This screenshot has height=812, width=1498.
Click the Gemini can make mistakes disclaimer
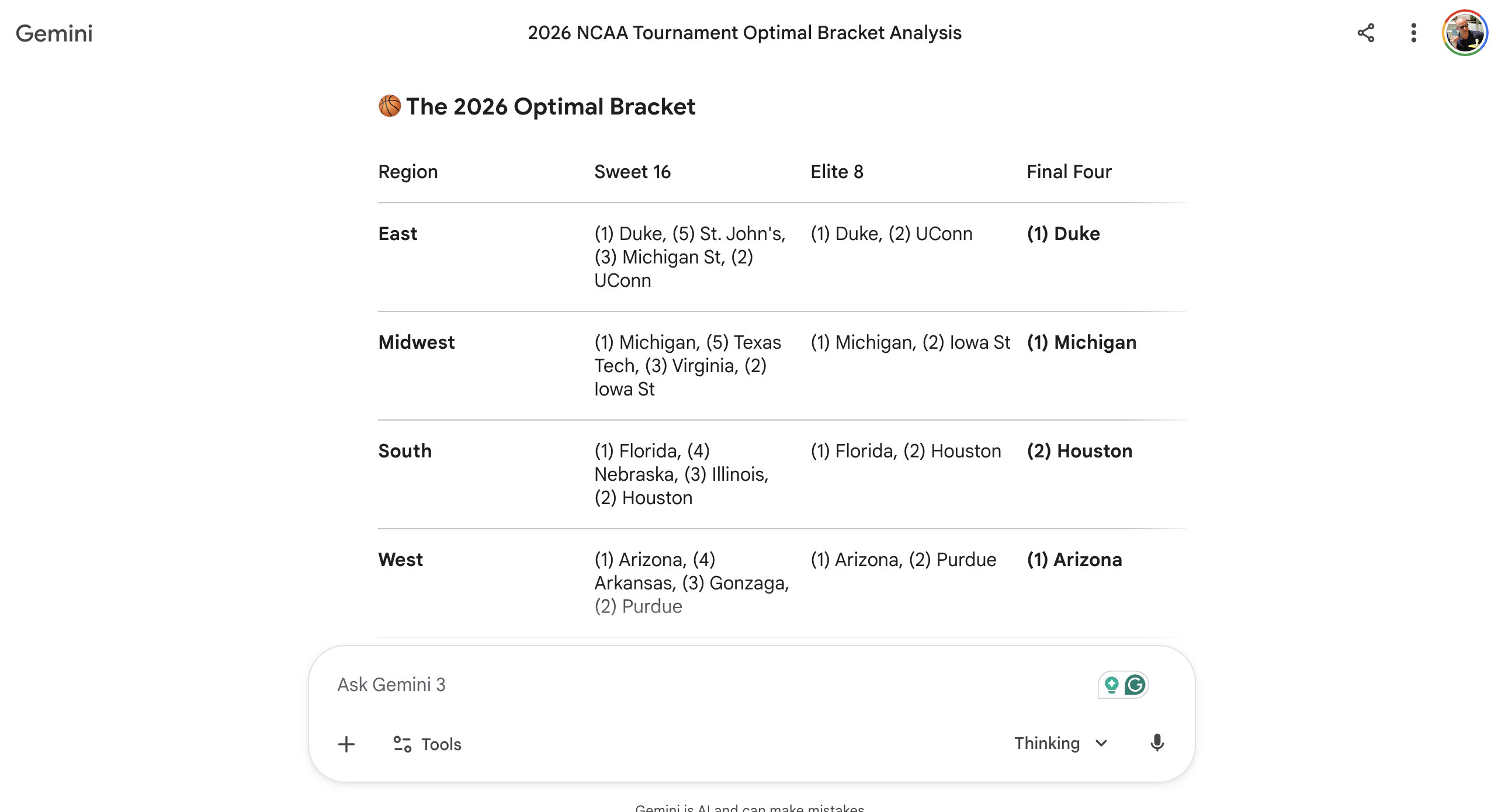click(750, 808)
